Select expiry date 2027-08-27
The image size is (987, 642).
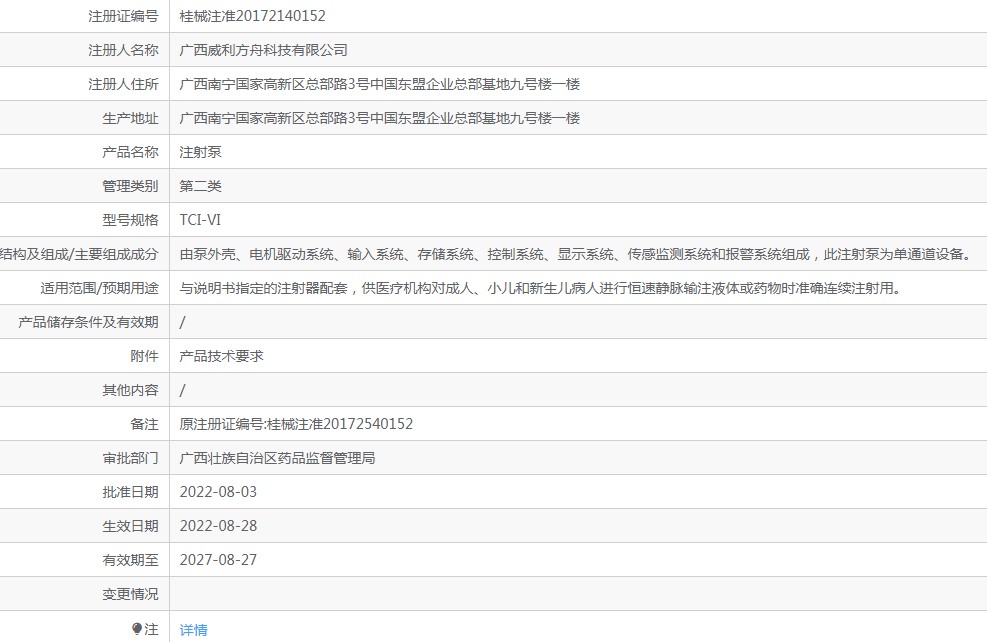click(x=218, y=560)
